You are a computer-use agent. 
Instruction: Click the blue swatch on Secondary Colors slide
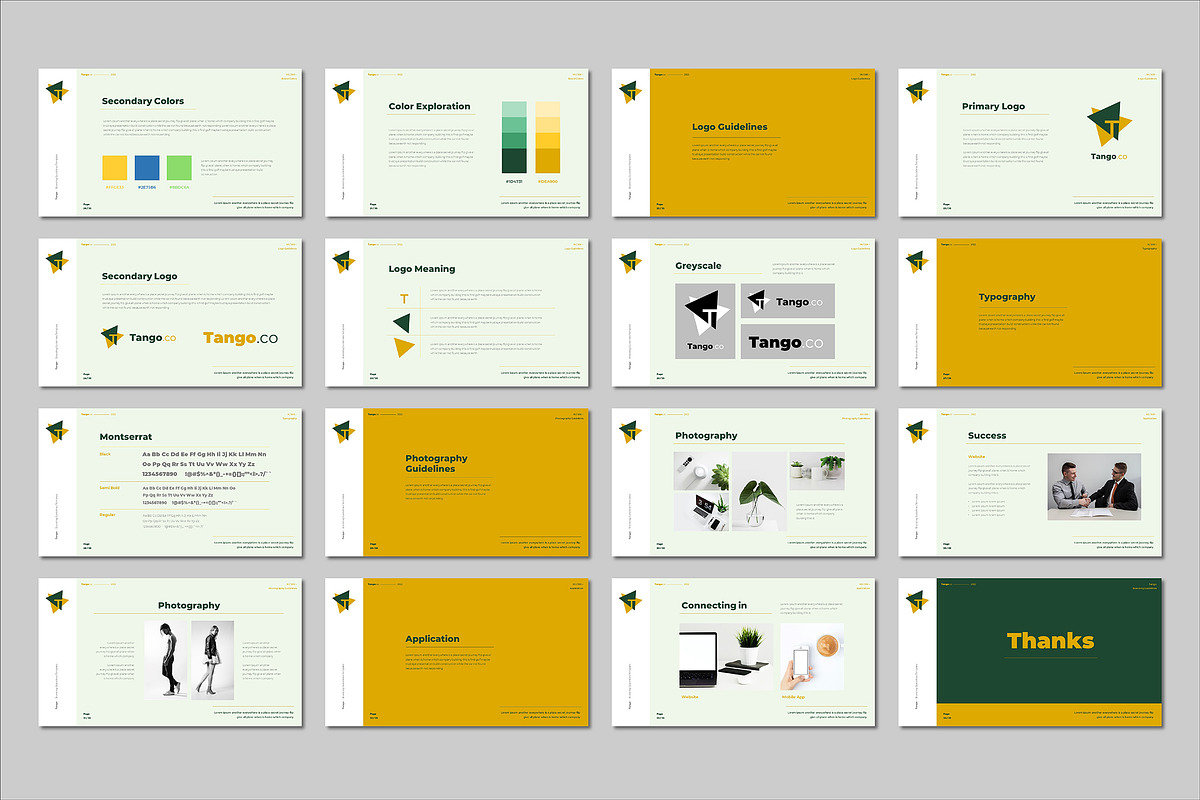click(146, 167)
